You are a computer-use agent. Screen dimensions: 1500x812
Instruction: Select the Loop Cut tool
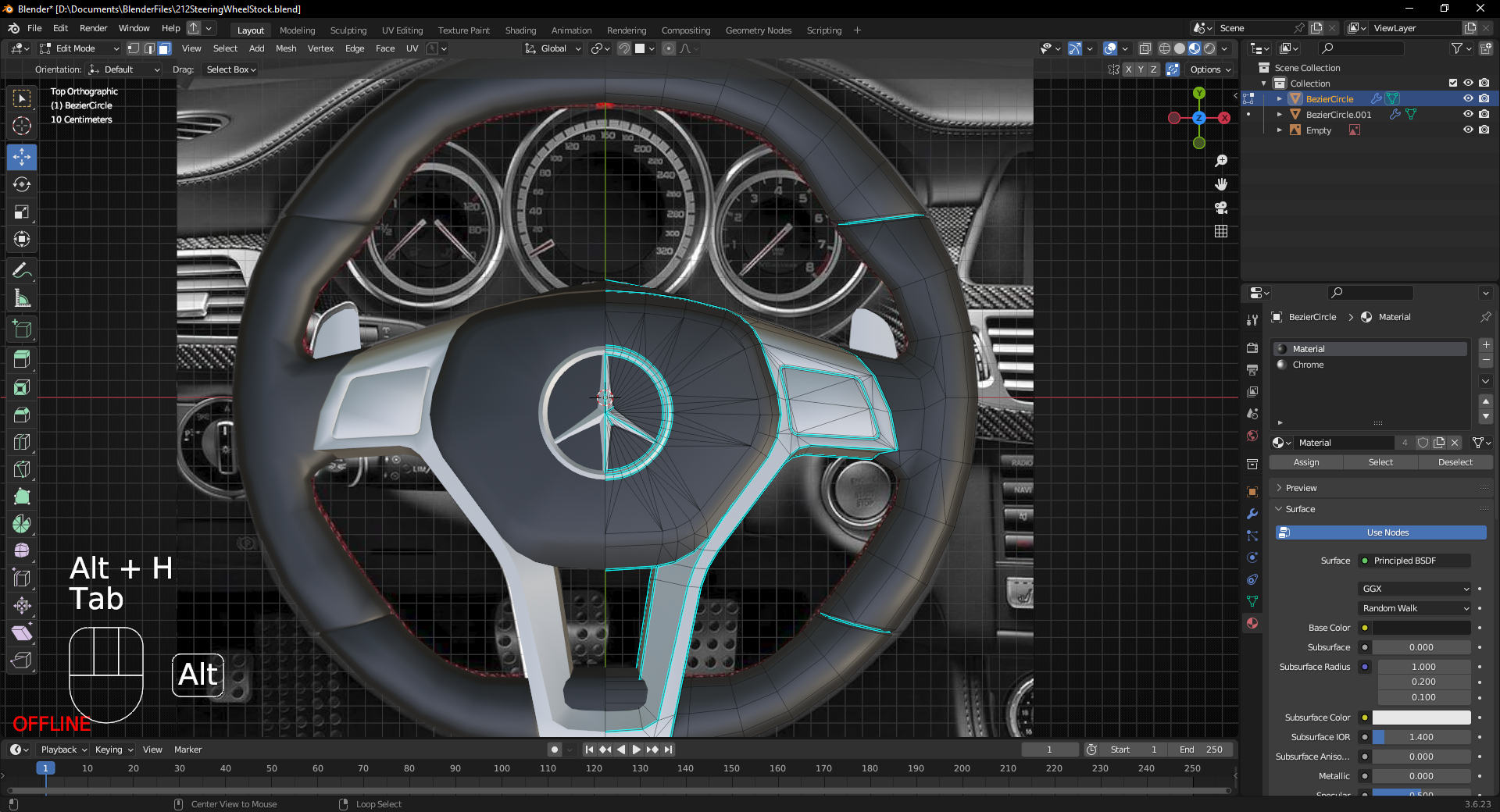pyautogui.click(x=22, y=442)
